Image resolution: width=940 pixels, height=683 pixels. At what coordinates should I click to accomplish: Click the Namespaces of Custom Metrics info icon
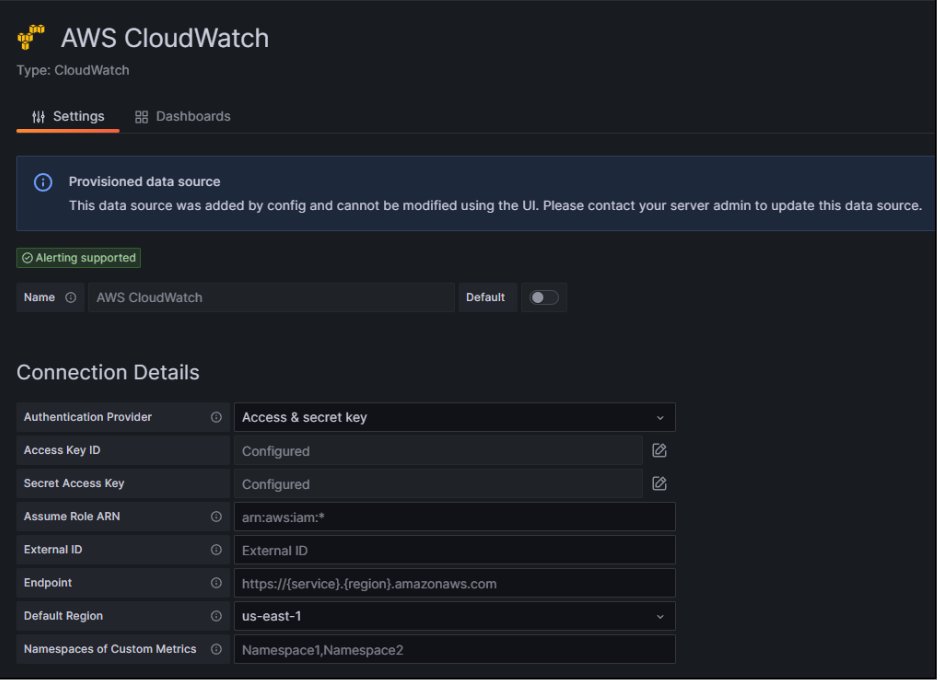[216, 650]
